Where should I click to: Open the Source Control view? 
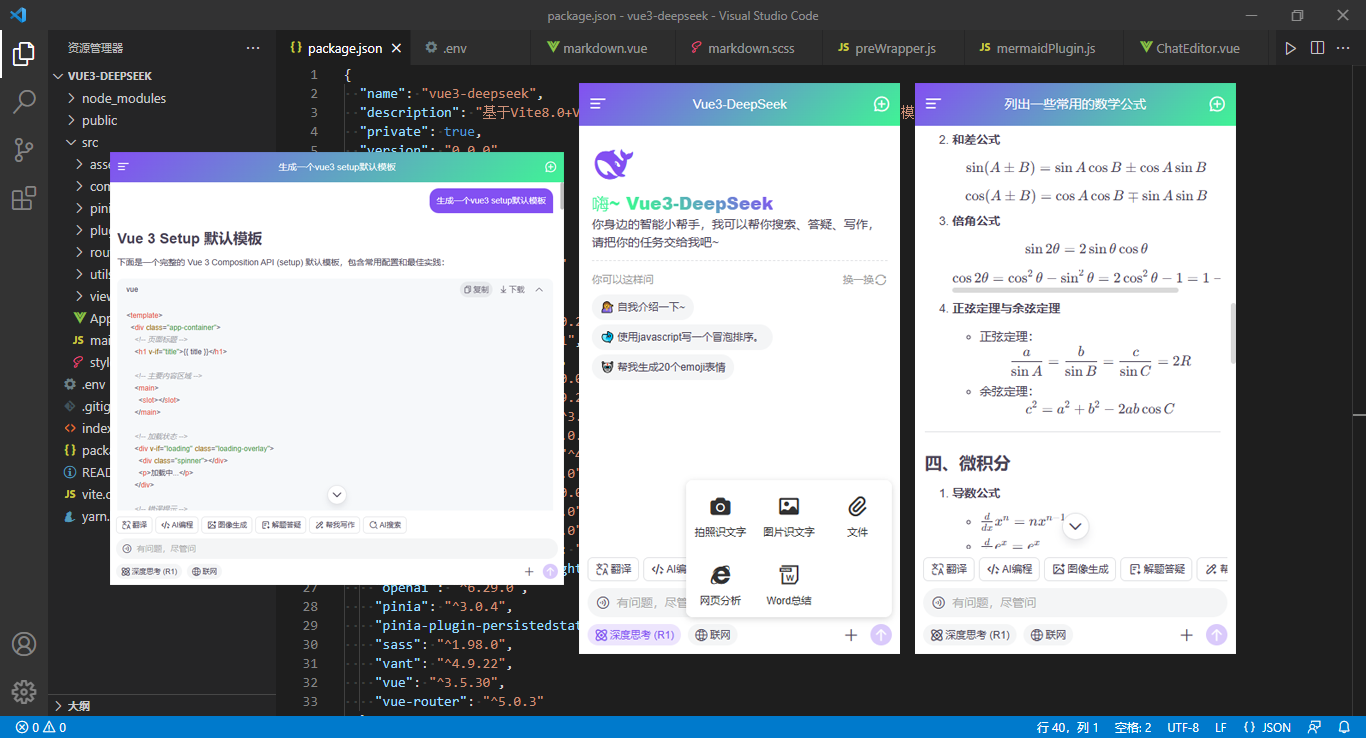click(24, 150)
